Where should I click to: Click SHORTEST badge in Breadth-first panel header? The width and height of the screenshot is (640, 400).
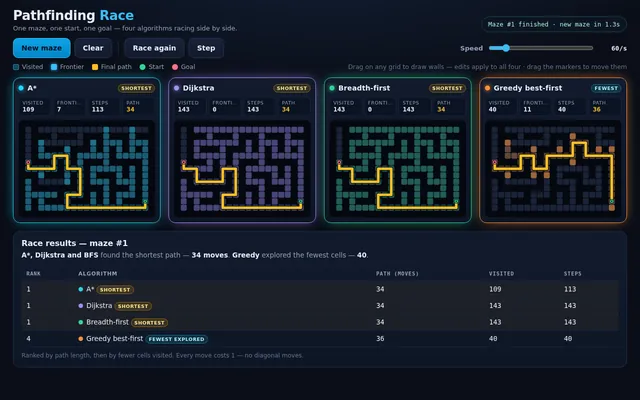(x=447, y=88)
